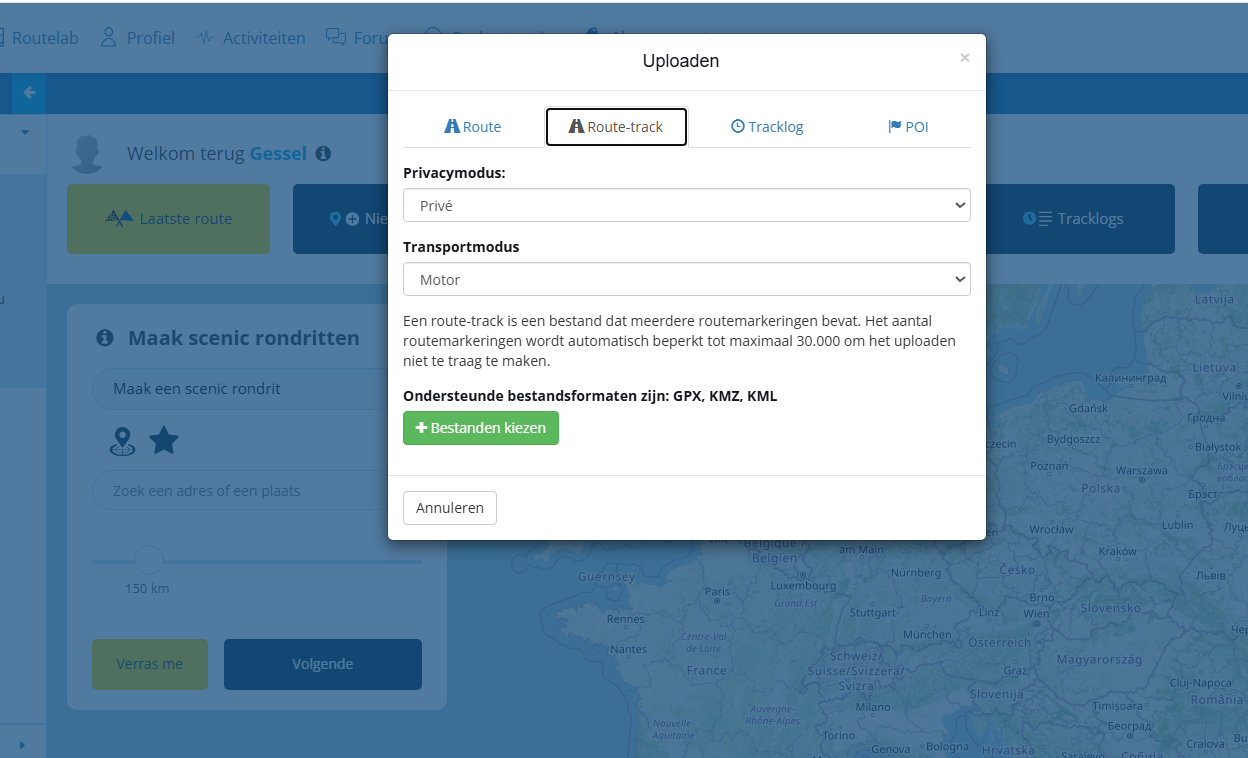Click the info icon beside Gessel
1248x758 pixels.
pos(323,154)
